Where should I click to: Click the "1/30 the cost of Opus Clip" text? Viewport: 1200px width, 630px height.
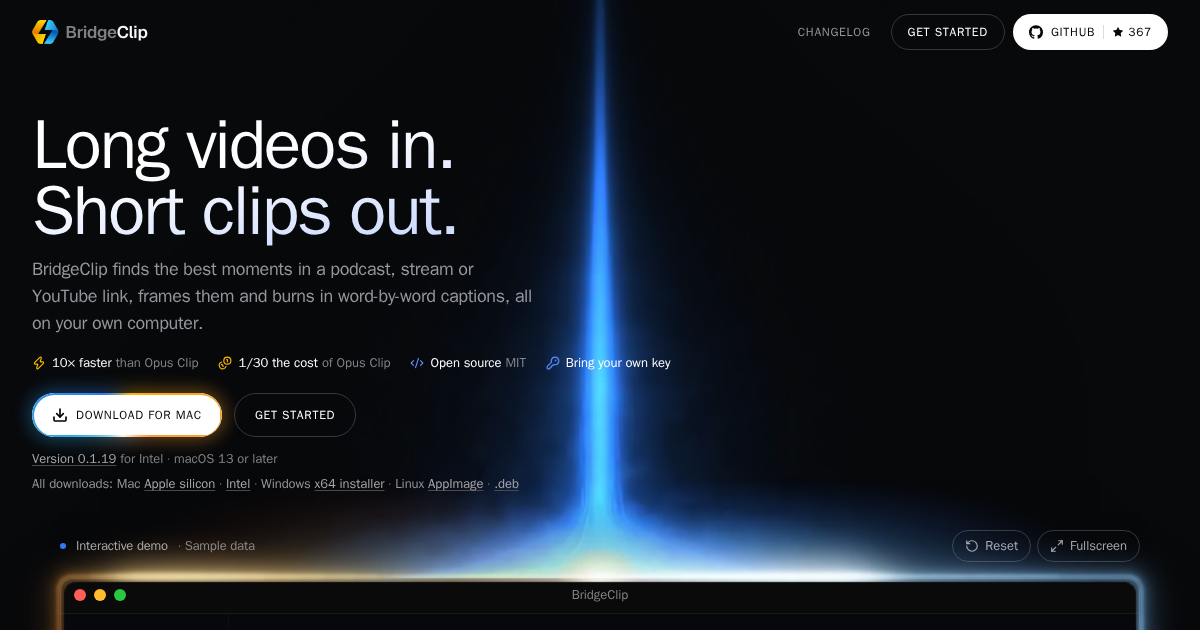(315, 363)
